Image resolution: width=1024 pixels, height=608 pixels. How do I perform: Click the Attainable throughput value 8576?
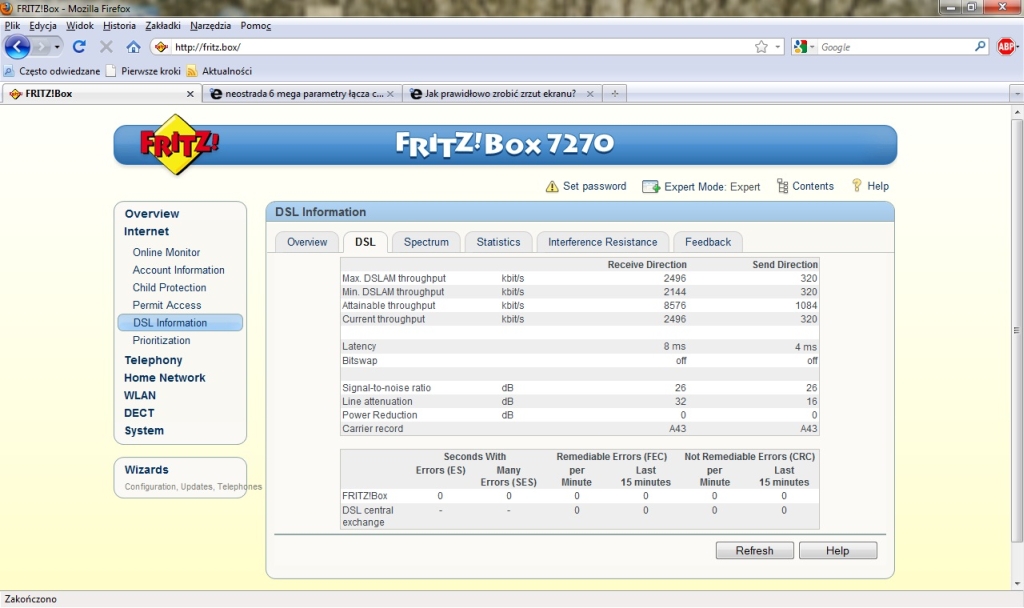pos(675,305)
